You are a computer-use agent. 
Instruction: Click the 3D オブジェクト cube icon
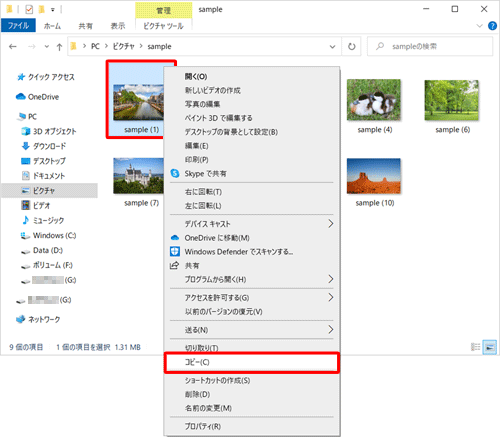(26, 131)
